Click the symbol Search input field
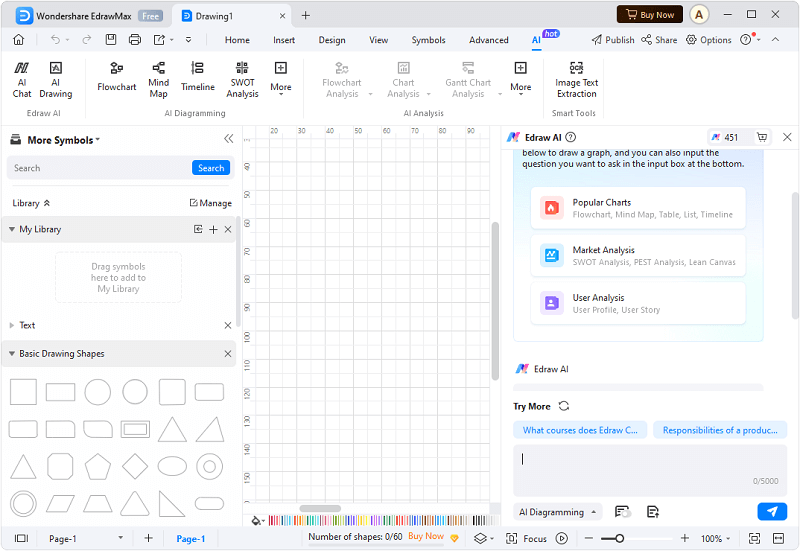800x551 pixels. pos(98,168)
